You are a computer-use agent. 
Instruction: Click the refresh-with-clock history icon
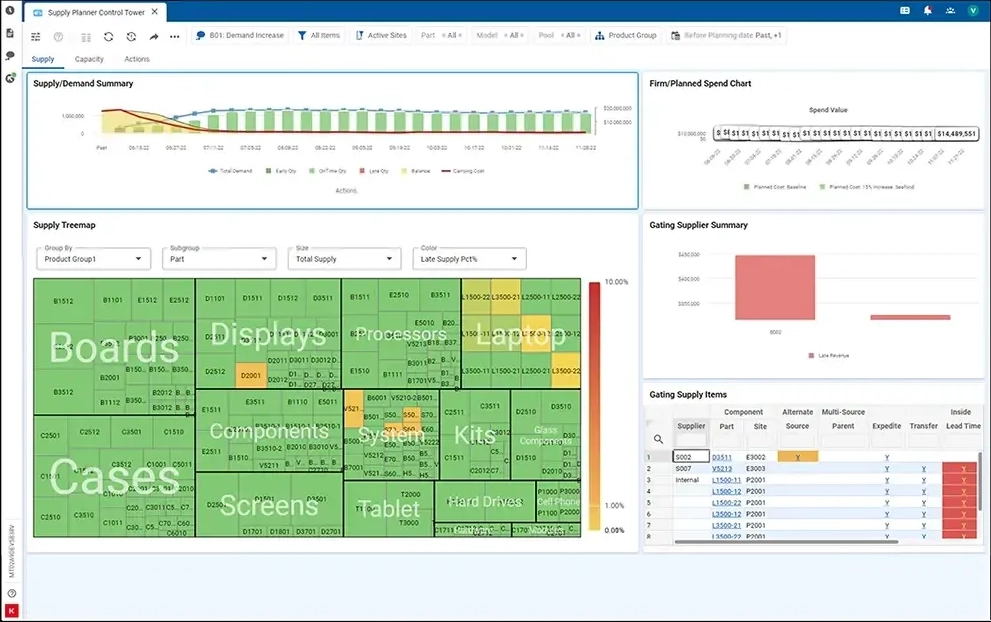[x=131, y=37]
